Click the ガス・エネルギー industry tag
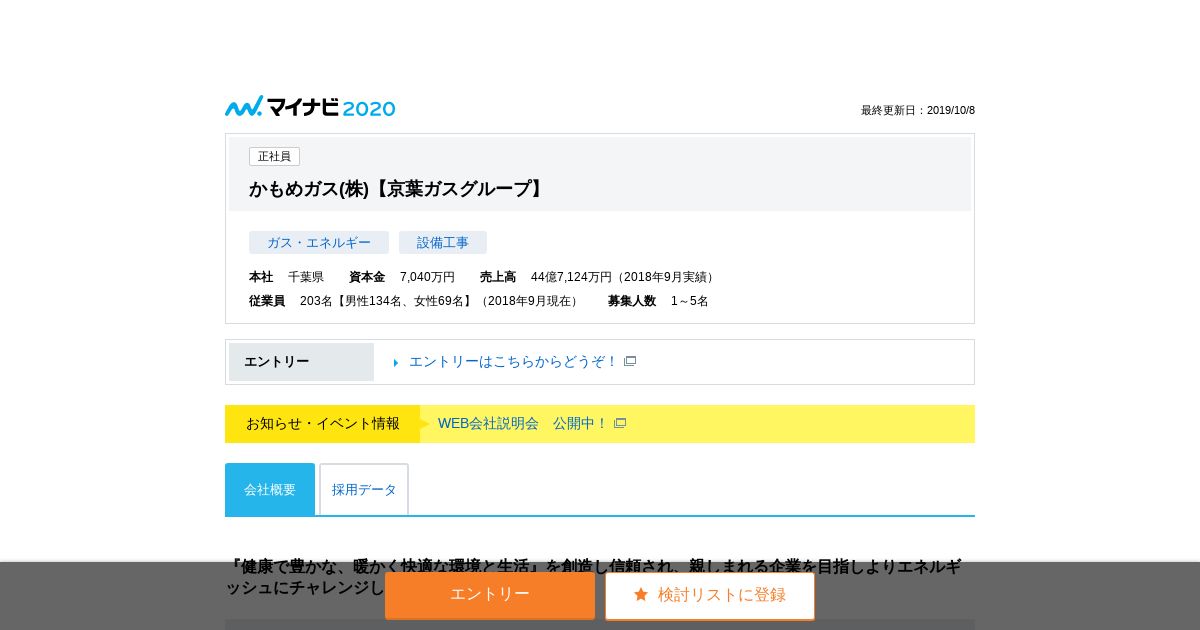Screen dimensions: 1200x630 319,243
